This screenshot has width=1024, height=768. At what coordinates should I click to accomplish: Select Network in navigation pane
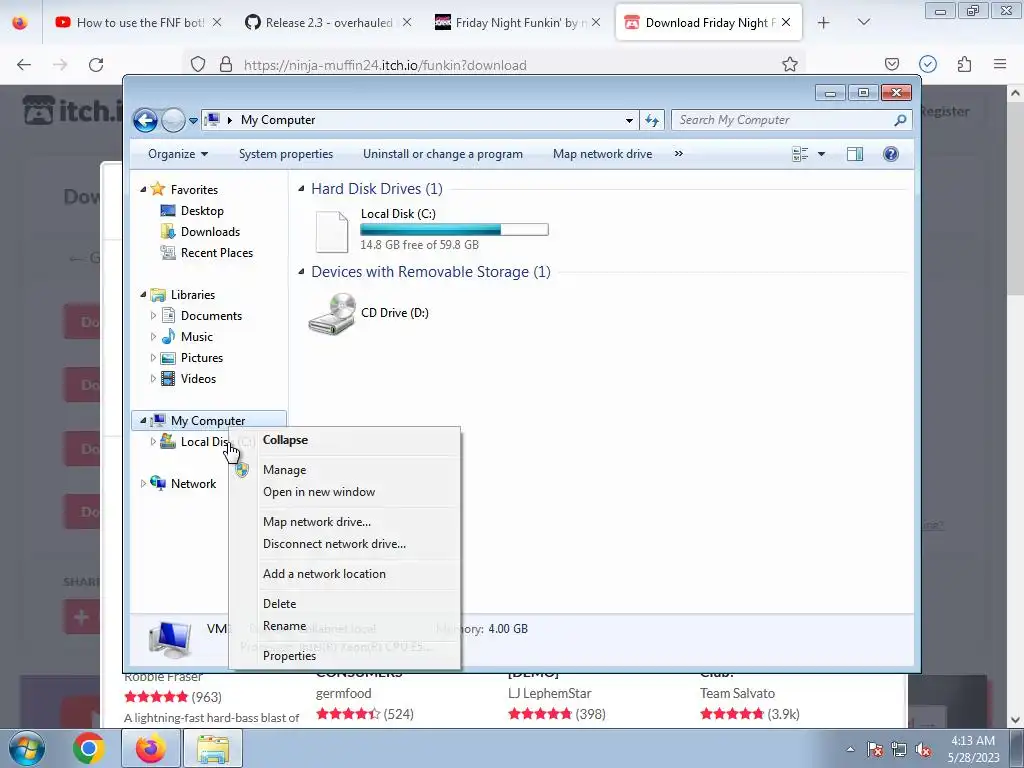[x=193, y=484]
